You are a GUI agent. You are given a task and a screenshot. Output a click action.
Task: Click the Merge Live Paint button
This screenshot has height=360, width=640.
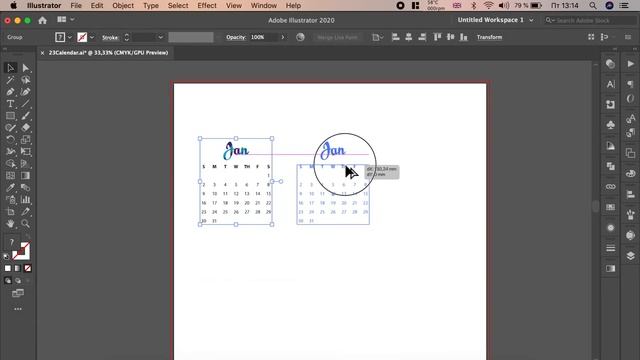pyautogui.click(x=337, y=37)
